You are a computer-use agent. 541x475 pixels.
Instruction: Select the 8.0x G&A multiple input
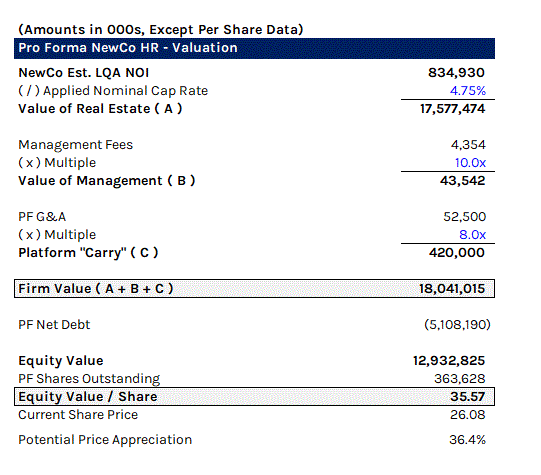[472, 235]
